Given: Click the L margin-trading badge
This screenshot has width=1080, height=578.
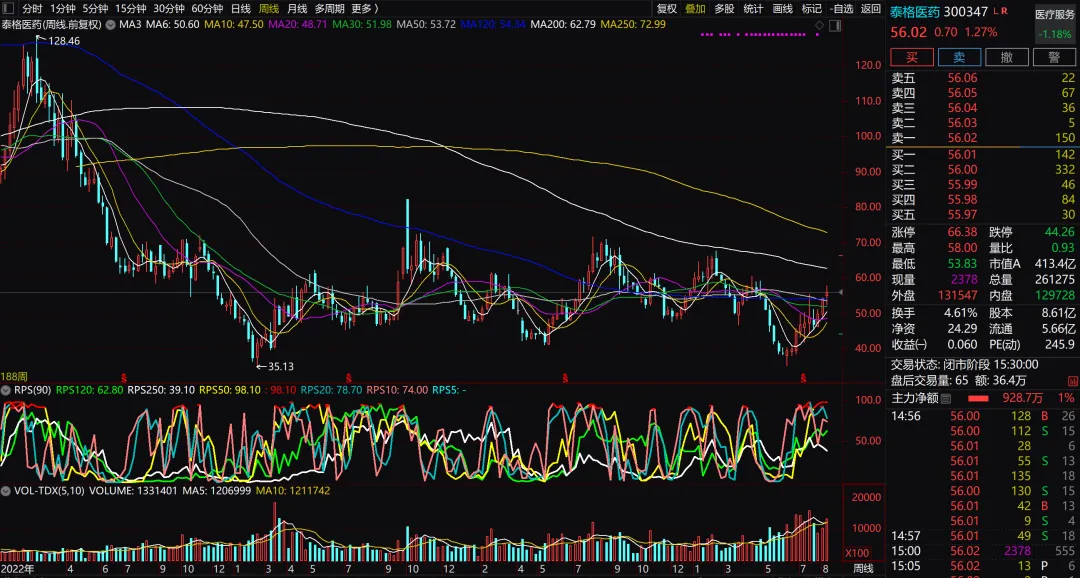Looking at the screenshot, I should pos(996,11).
